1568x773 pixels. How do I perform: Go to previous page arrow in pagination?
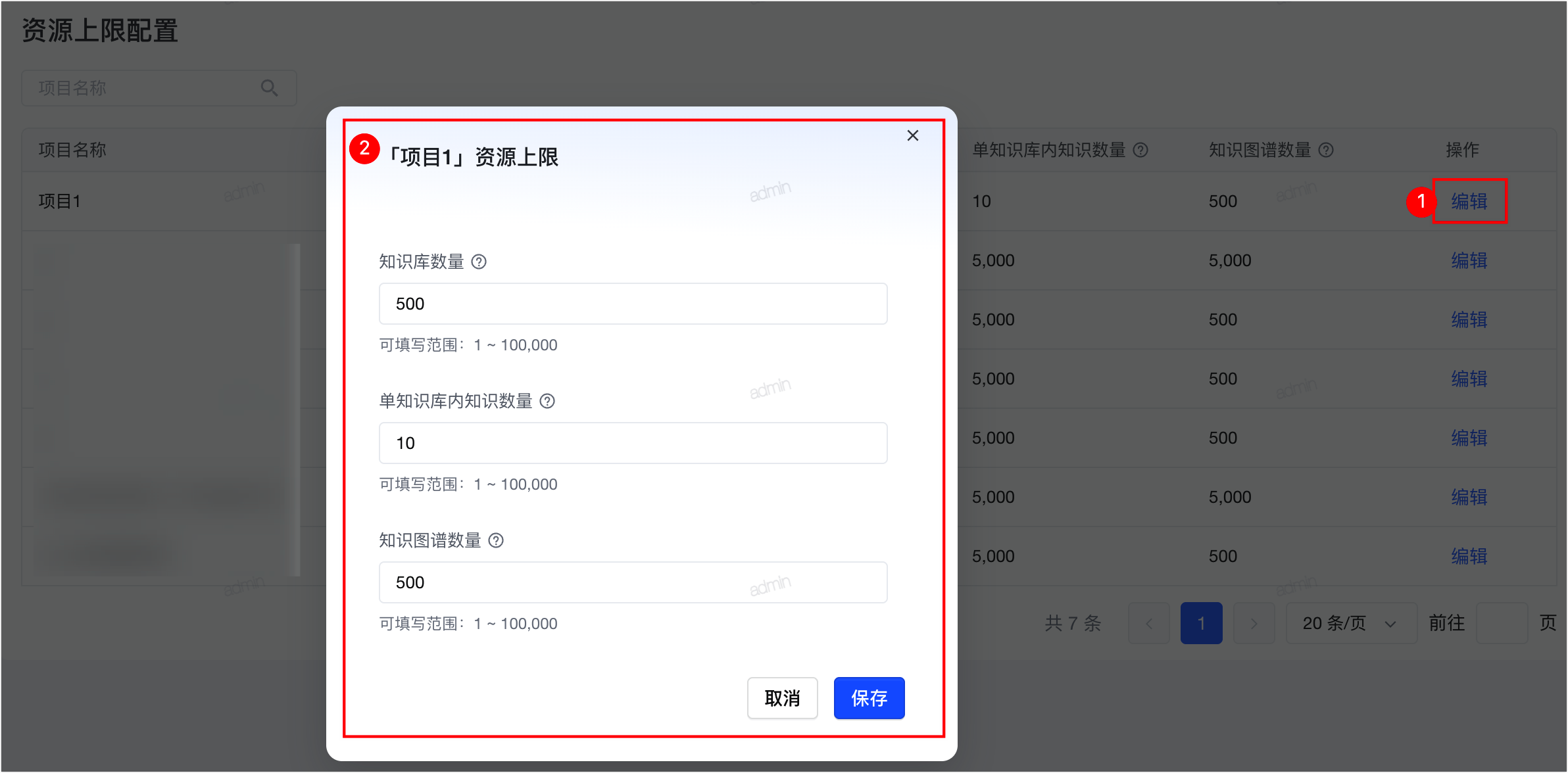(x=1148, y=623)
